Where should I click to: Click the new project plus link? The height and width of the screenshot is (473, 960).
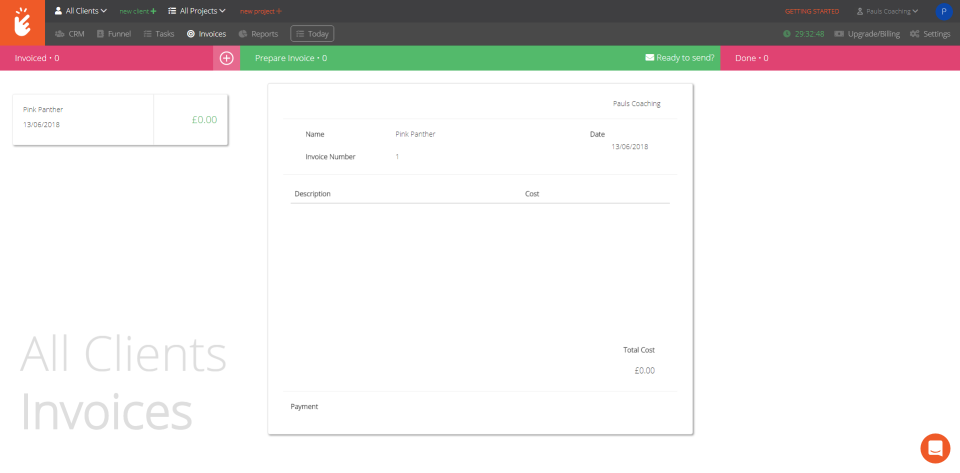pos(261,12)
